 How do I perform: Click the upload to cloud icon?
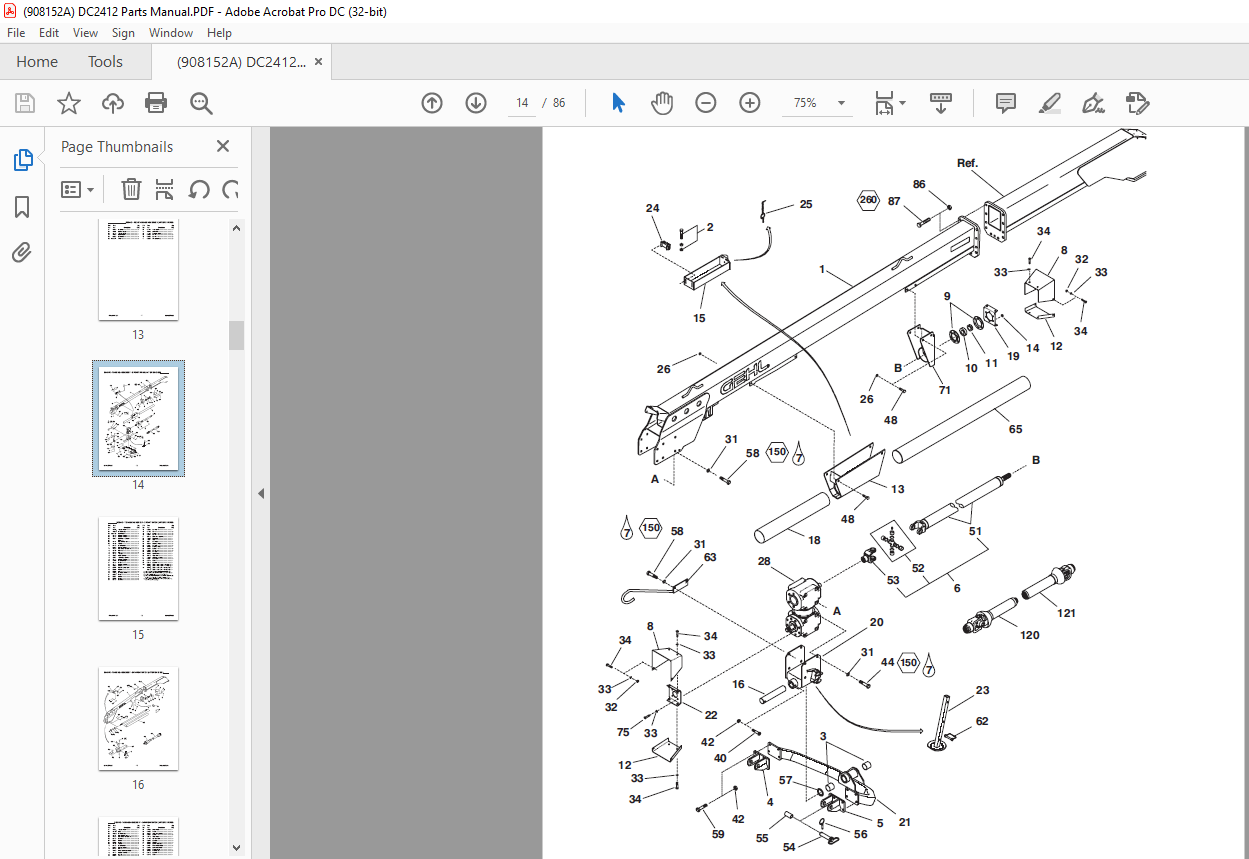(113, 103)
